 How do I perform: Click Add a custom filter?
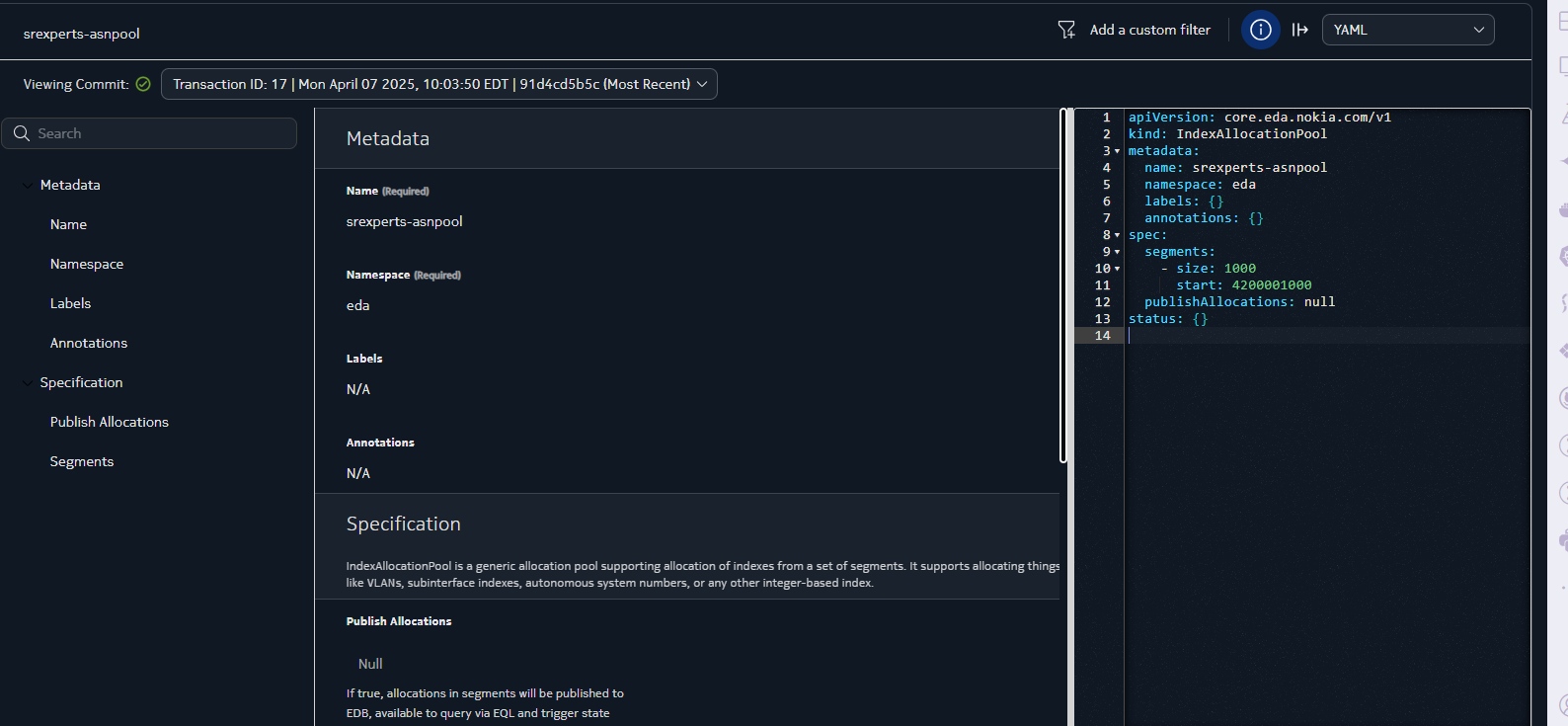click(1149, 30)
